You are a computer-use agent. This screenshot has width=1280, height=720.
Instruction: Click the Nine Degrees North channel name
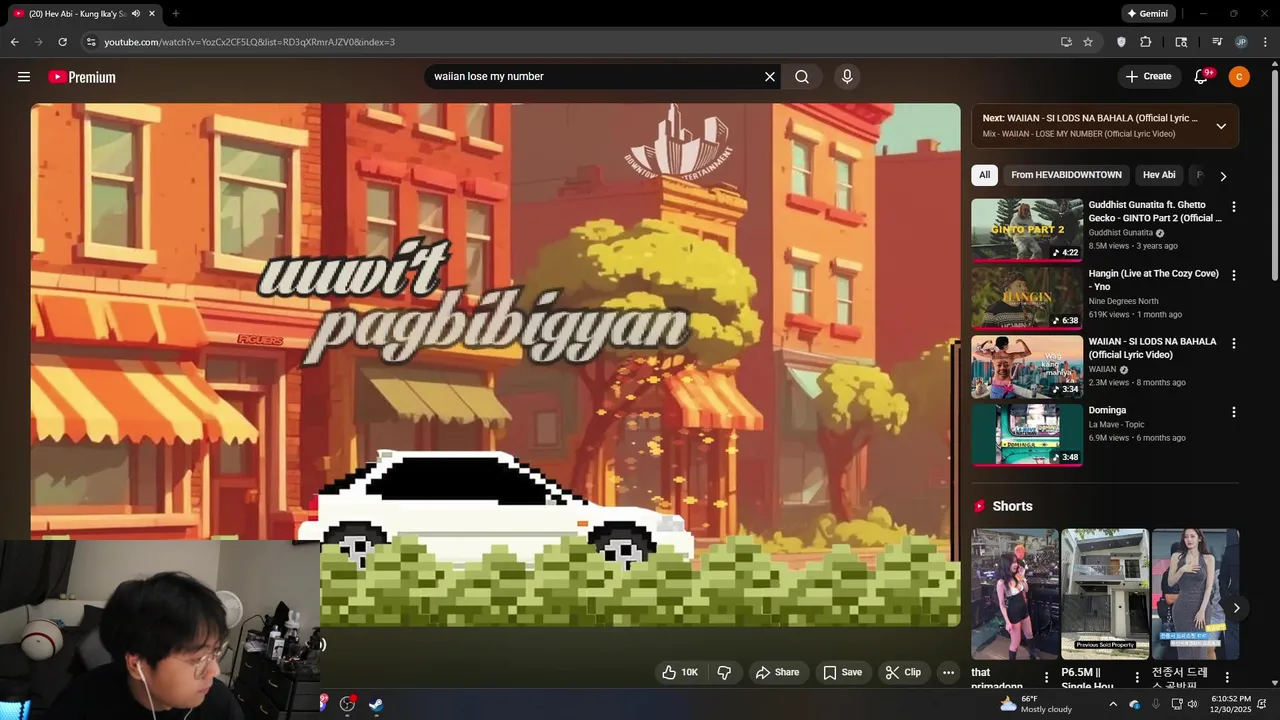pos(1124,301)
